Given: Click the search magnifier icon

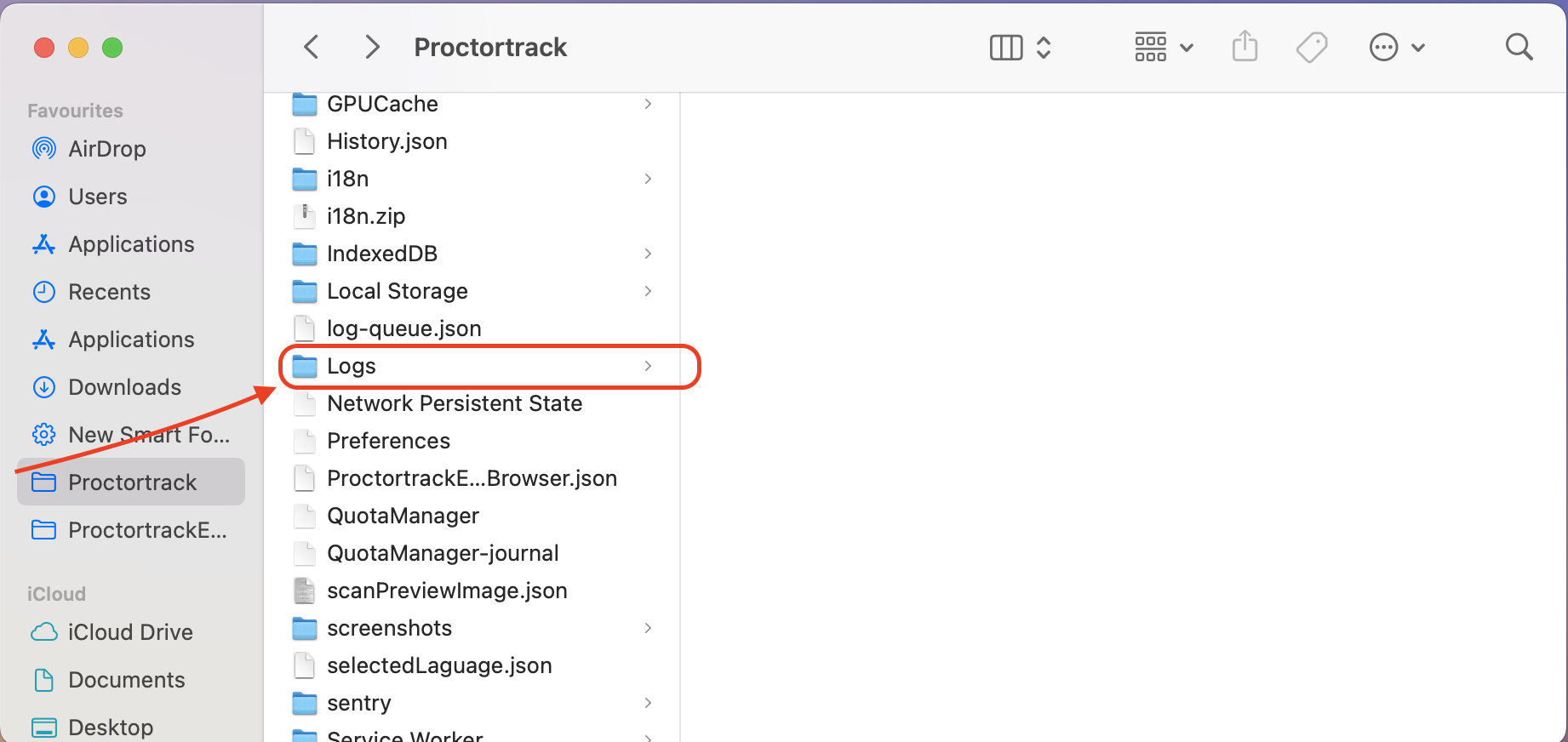Looking at the screenshot, I should pyautogui.click(x=1519, y=47).
